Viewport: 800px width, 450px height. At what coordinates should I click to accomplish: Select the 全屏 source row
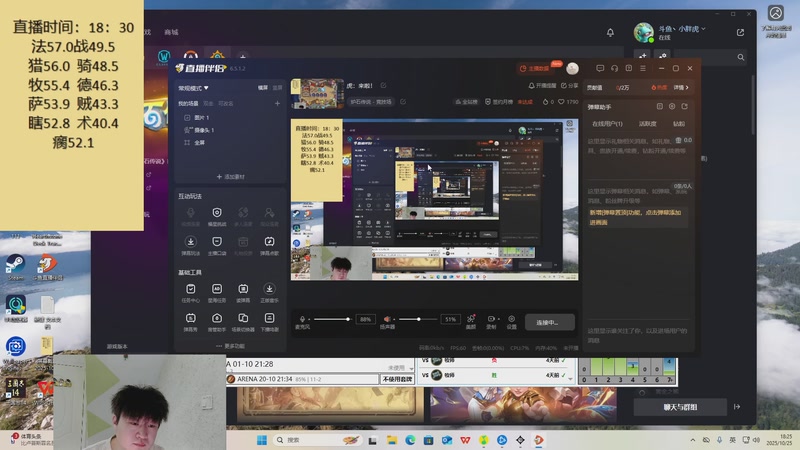[230, 143]
